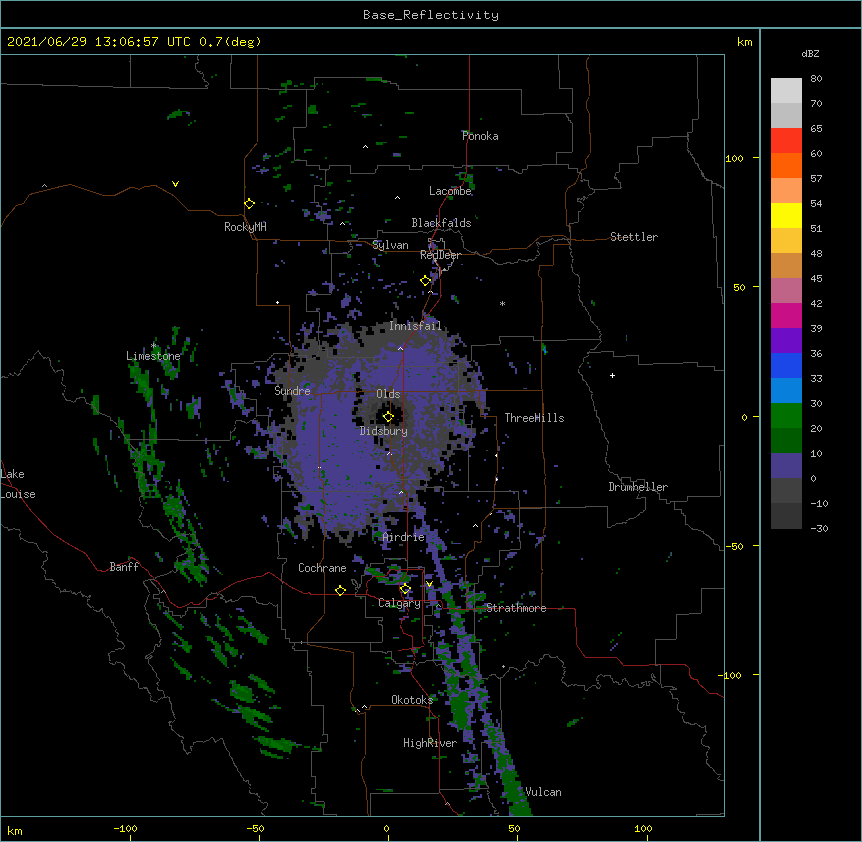Click the Innisfail city label

pos(415,326)
